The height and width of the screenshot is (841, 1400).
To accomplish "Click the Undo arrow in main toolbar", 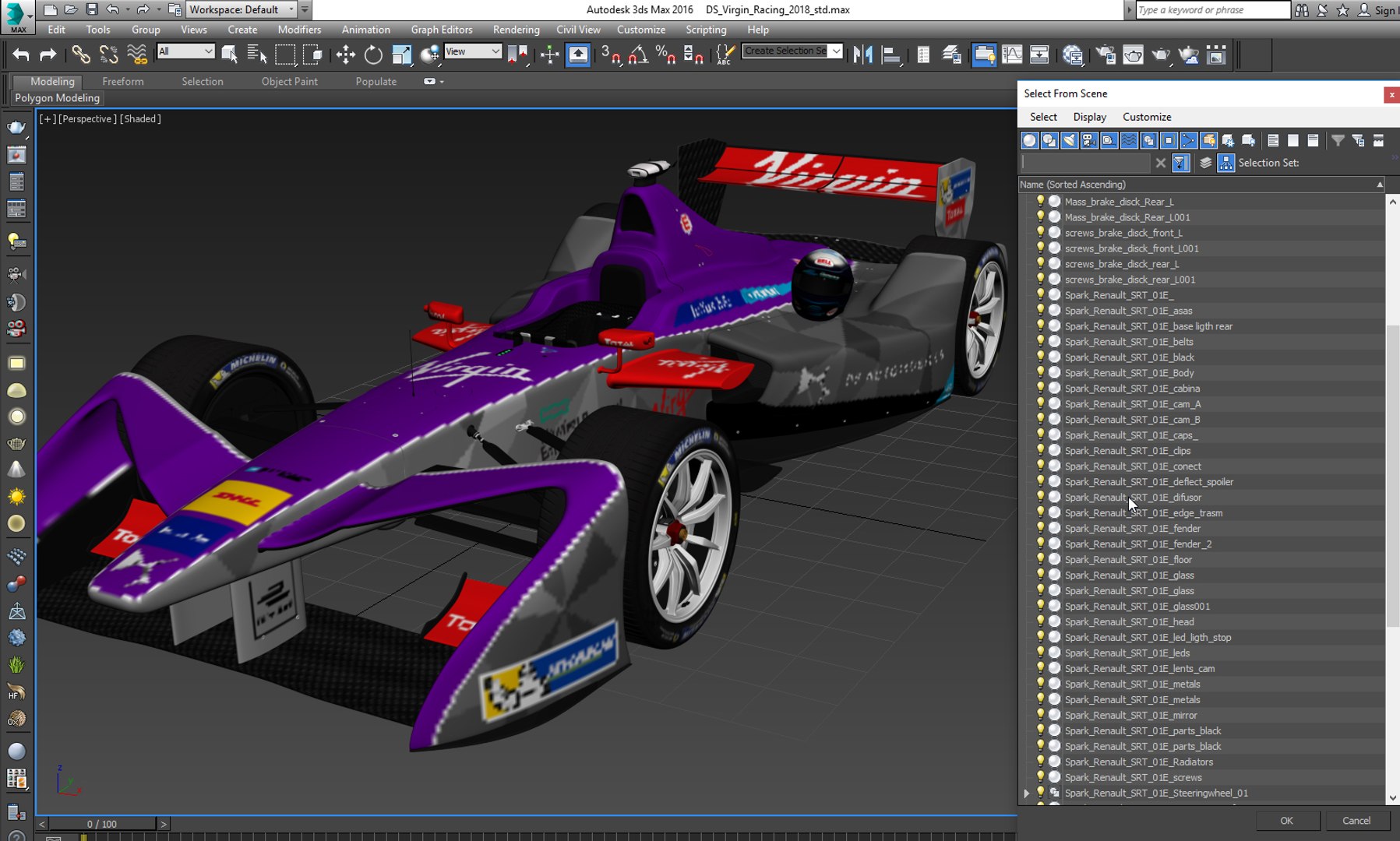I will (x=21, y=55).
